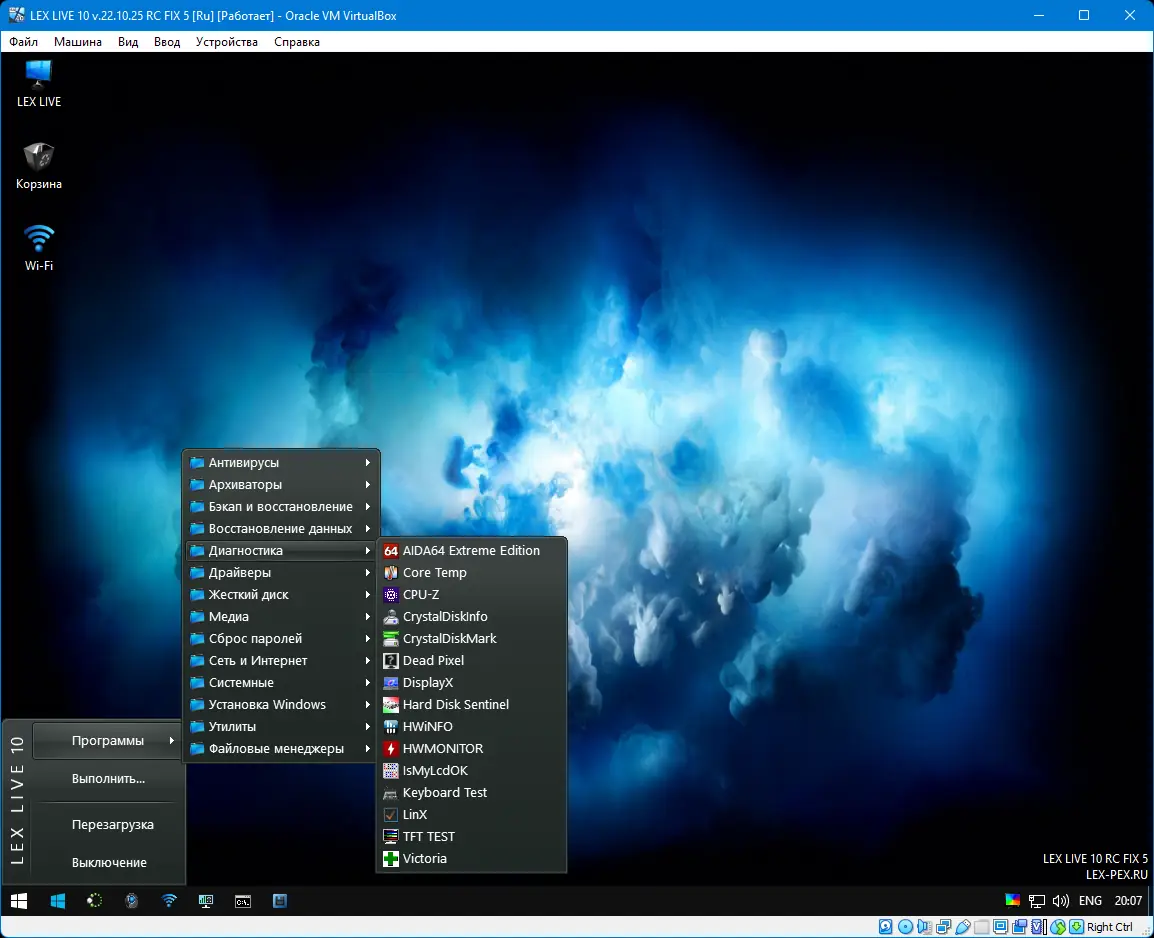The width and height of the screenshot is (1154, 938).
Task: Launch AIDA64 Extreme Edition from the menu
Action: pyautogui.click(x=471, y=550)
